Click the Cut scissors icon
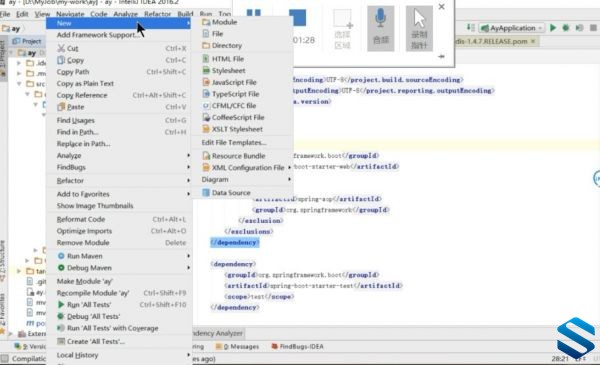 (x=61, y=49)
